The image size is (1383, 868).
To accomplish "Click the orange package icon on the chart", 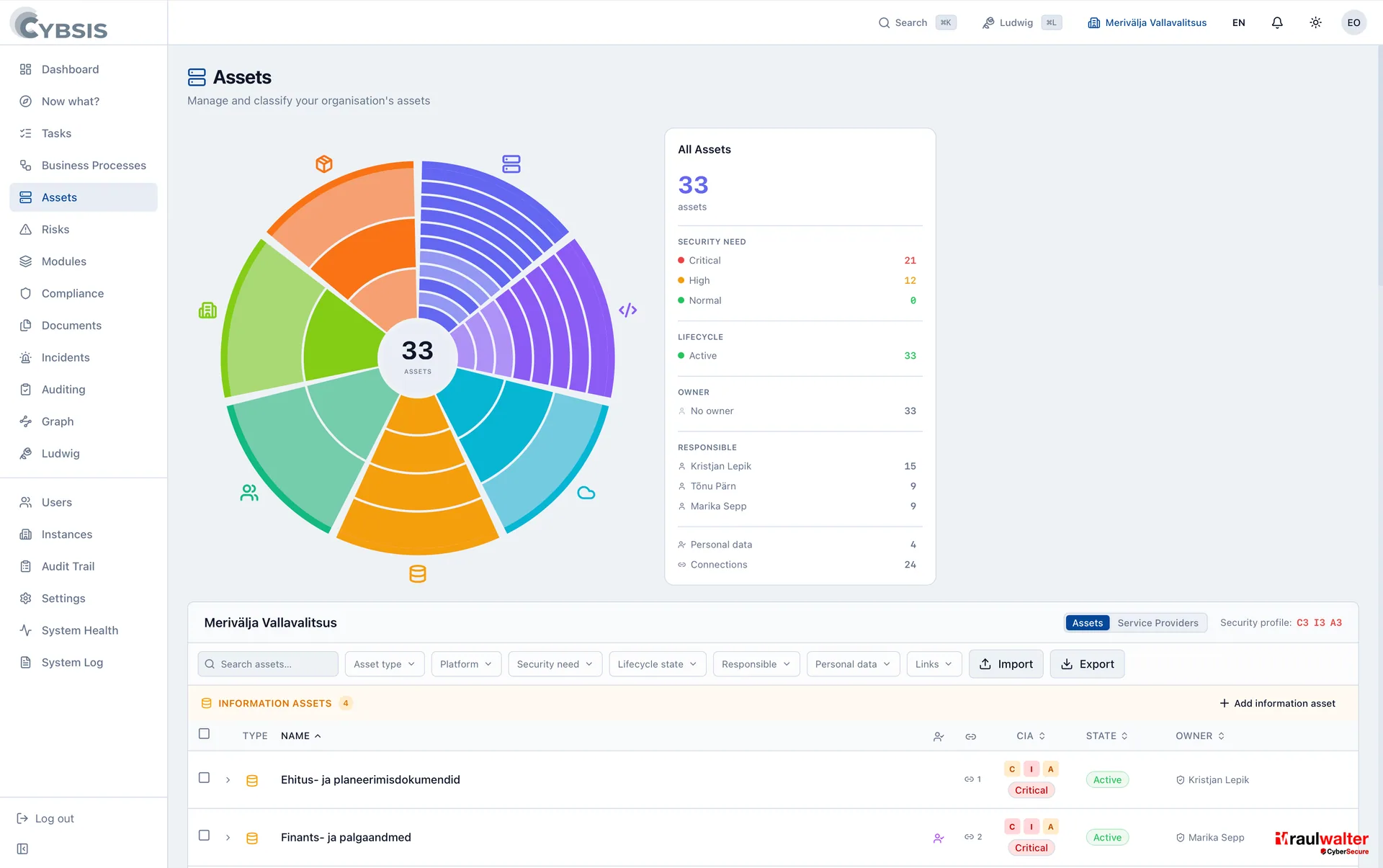I will (324, 164).
